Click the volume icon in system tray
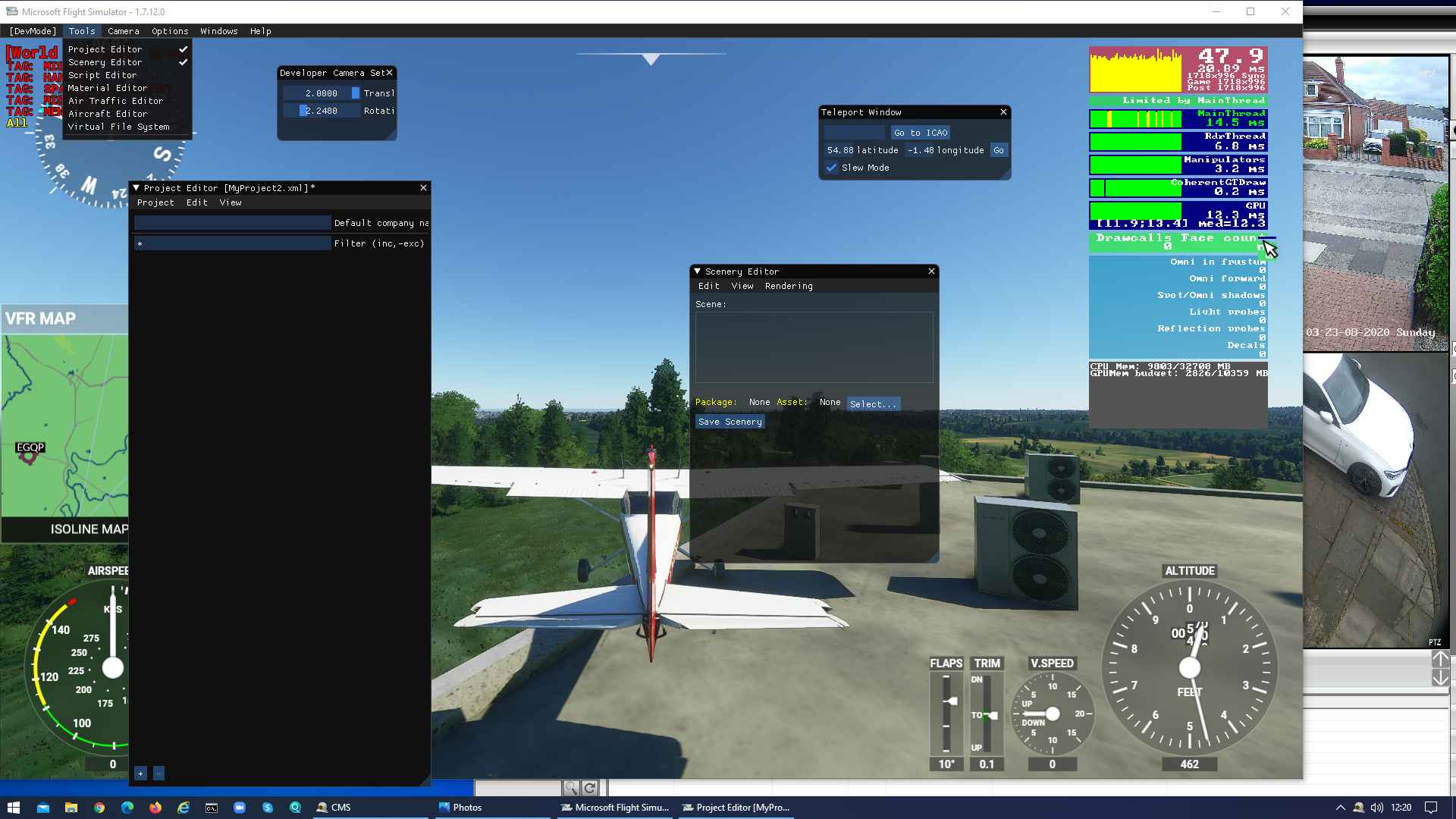The image size is (1456, 819). (1377, 808)
